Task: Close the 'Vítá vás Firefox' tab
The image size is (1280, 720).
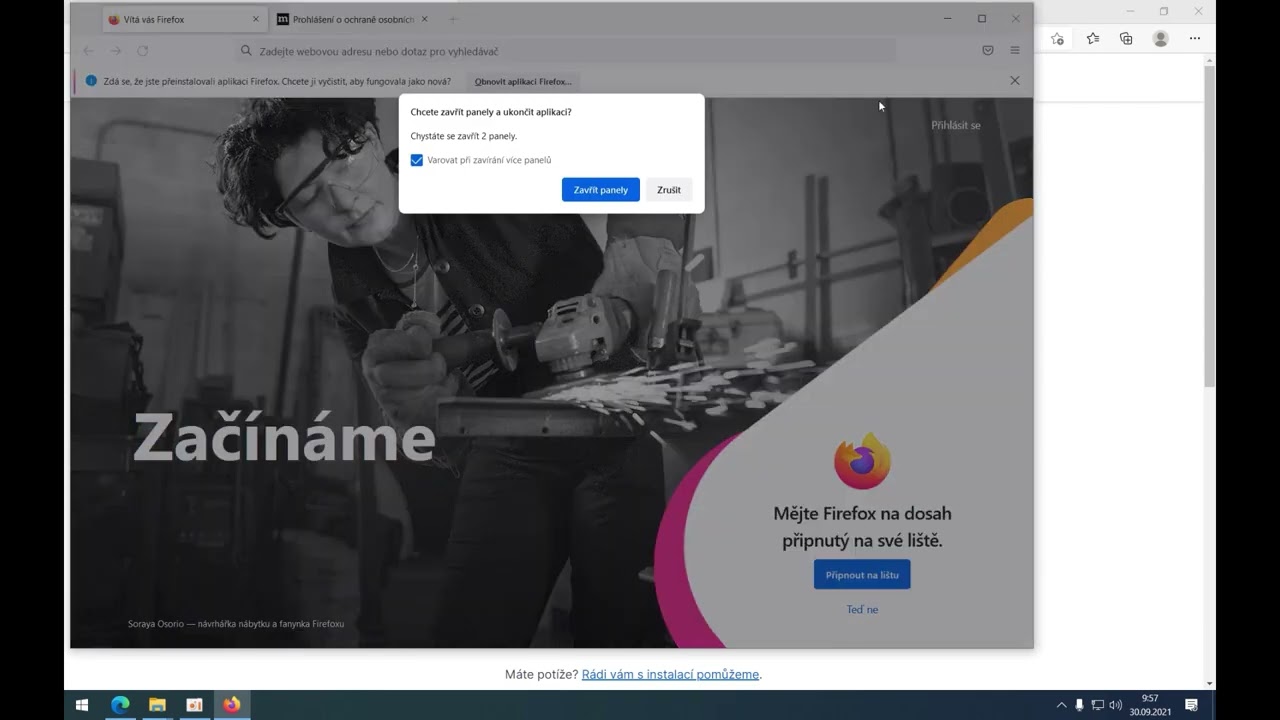Action: 256,19
